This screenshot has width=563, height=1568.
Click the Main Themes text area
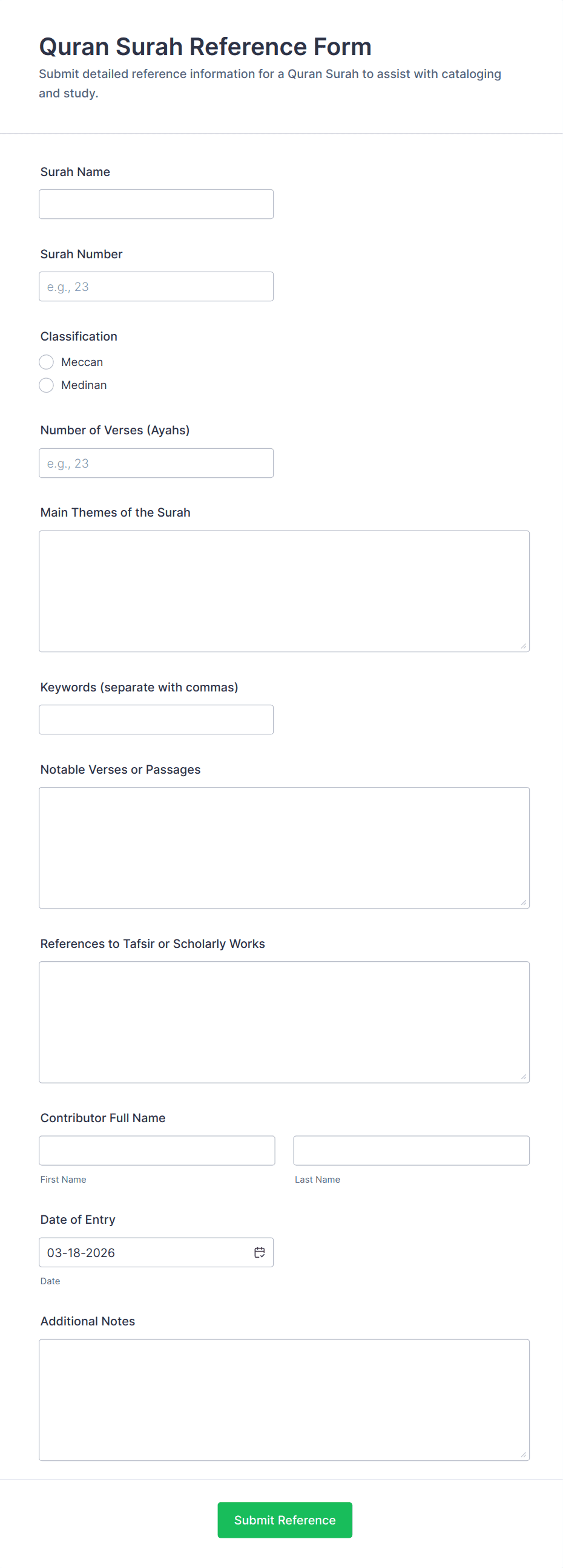click(284, 591)
